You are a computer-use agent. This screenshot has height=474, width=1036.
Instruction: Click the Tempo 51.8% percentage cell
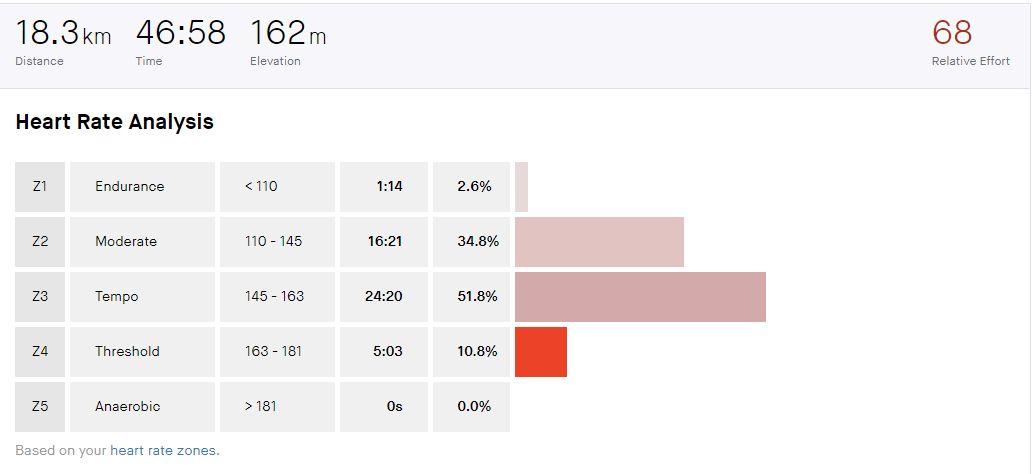click(x=471, y=297)
